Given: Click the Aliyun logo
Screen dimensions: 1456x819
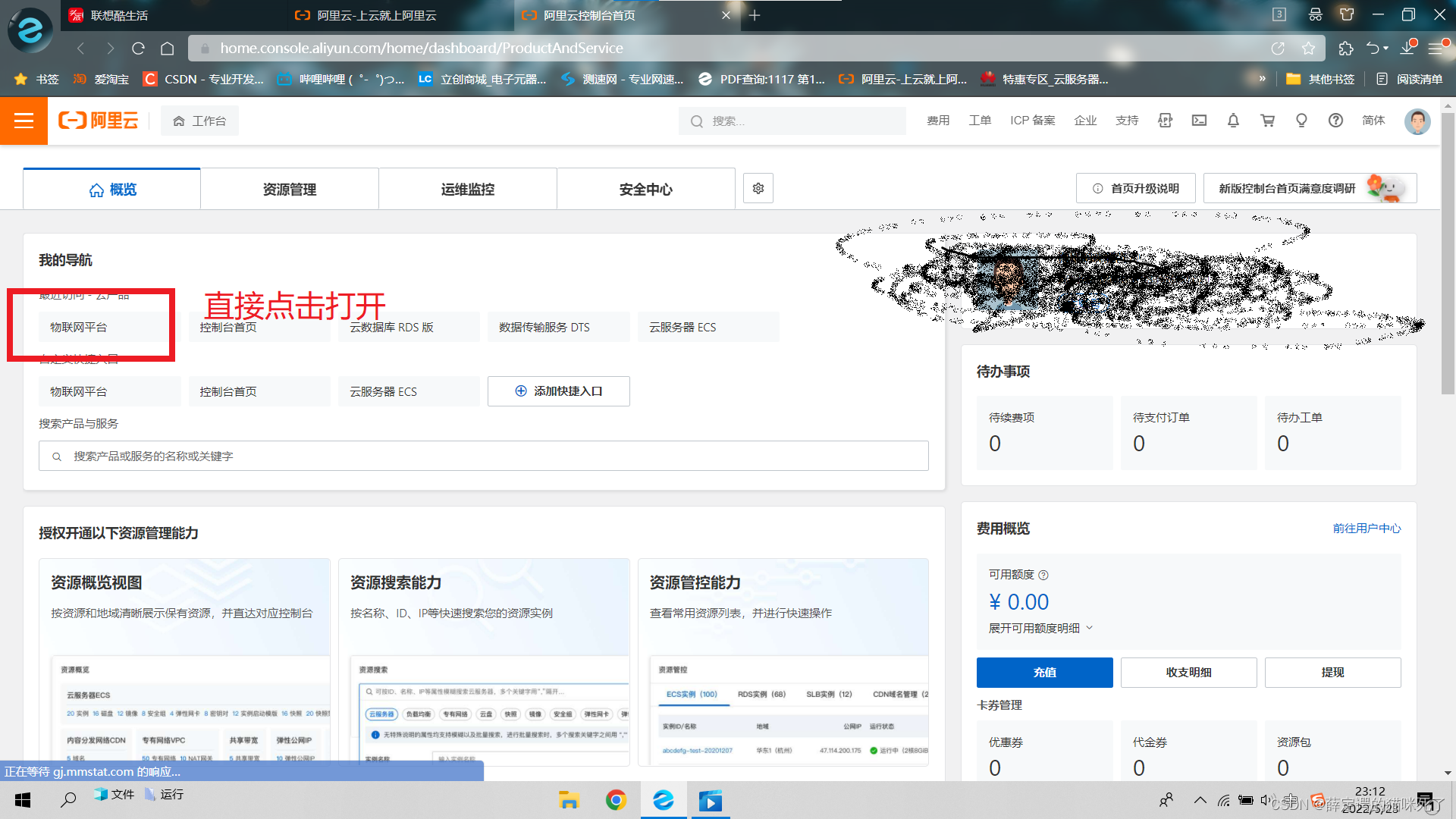Looking at the screenshot, I should pyautogui.click(x=99, y=121).
